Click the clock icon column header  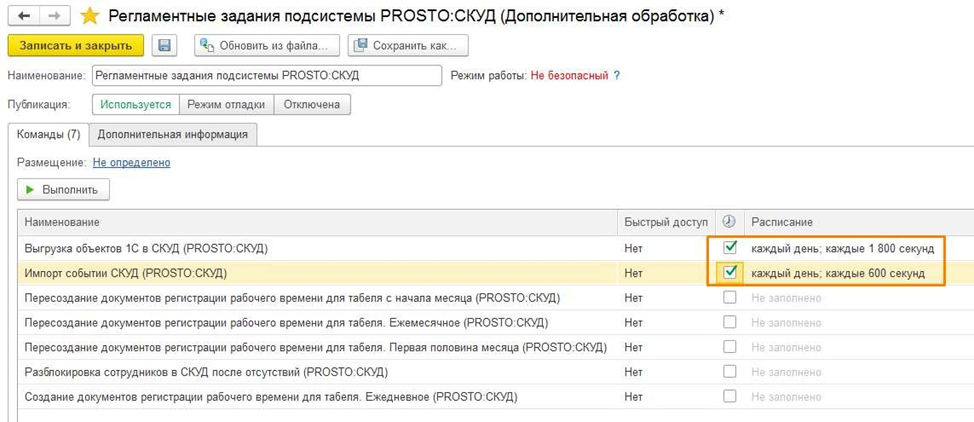[729, 221]
